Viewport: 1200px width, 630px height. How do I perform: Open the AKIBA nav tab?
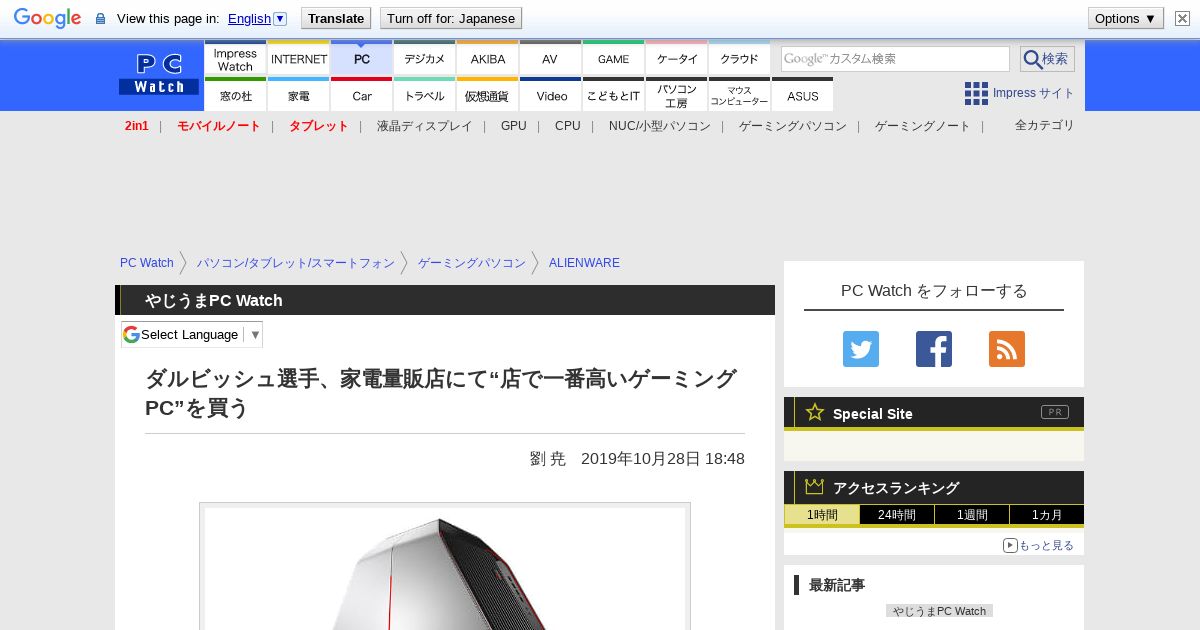(x=488, y=59)
